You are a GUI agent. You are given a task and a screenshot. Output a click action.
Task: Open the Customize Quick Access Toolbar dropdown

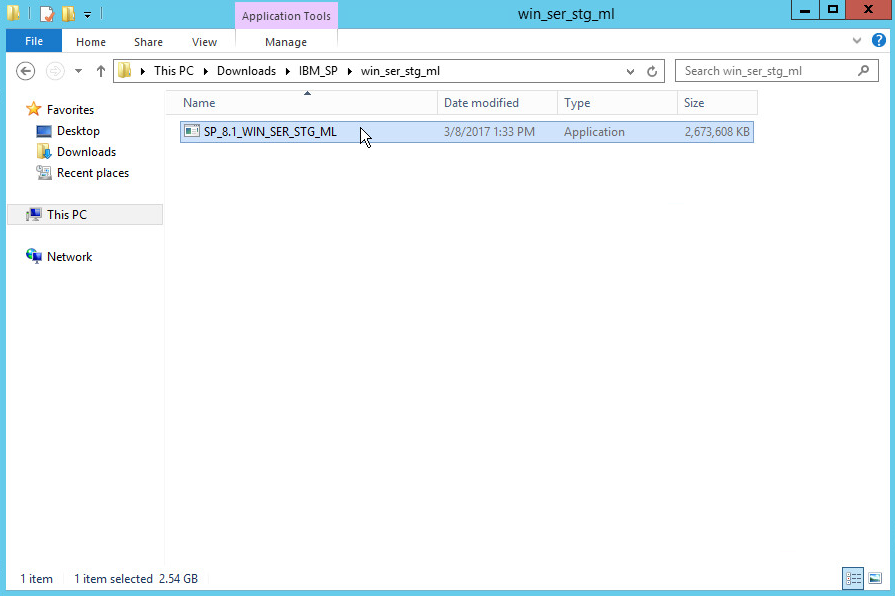[87, 15]
